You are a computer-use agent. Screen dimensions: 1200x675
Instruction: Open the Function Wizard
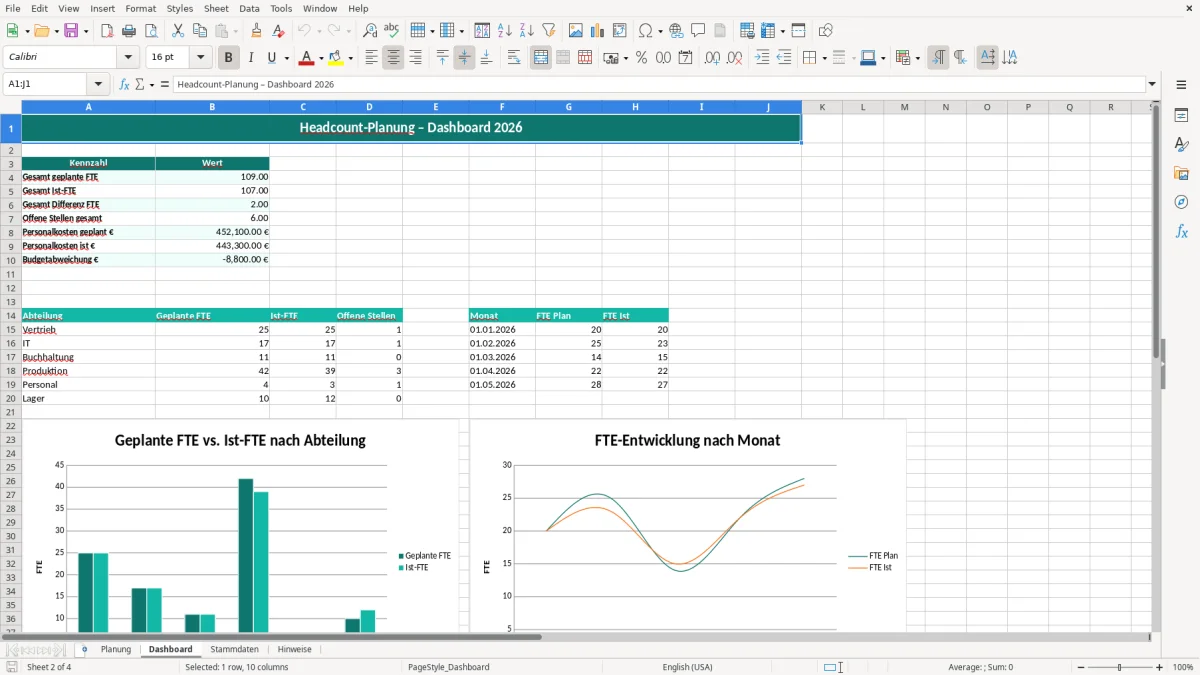pos(125,84)
